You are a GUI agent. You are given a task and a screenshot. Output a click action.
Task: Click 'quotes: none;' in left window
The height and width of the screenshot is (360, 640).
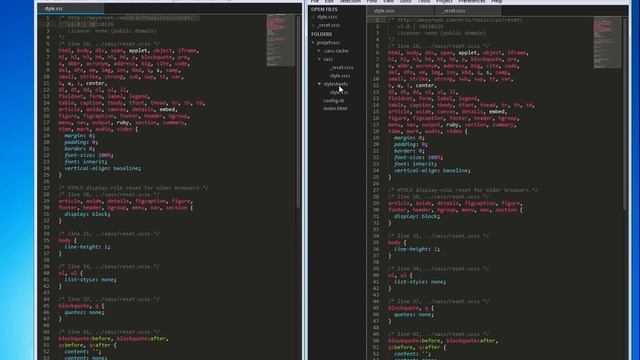click(84, 312)
